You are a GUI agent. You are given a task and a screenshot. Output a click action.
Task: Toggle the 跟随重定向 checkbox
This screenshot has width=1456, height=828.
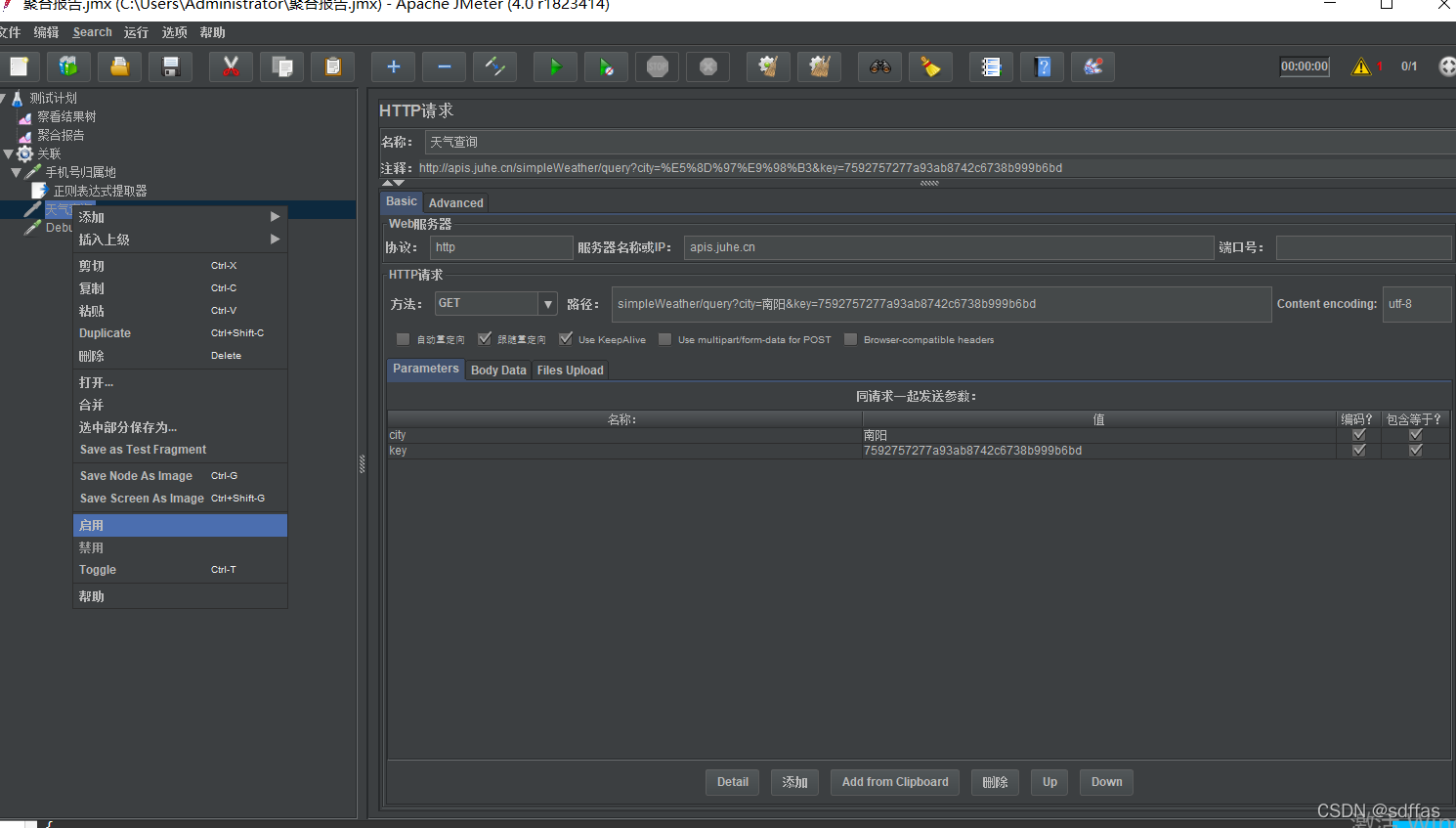coord(485,339)
